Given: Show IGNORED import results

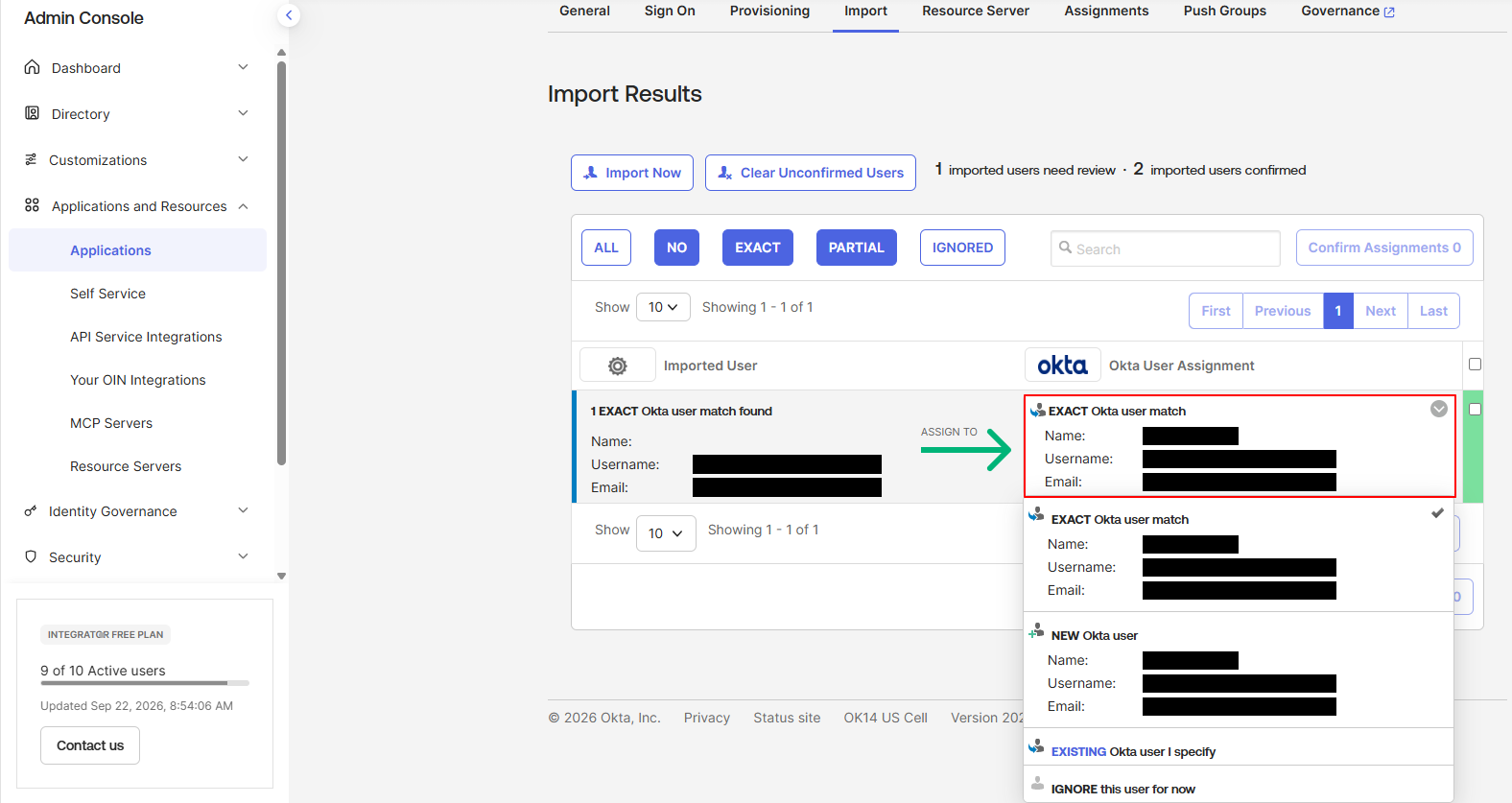Looking at the screenshot, I should point(962,248).
